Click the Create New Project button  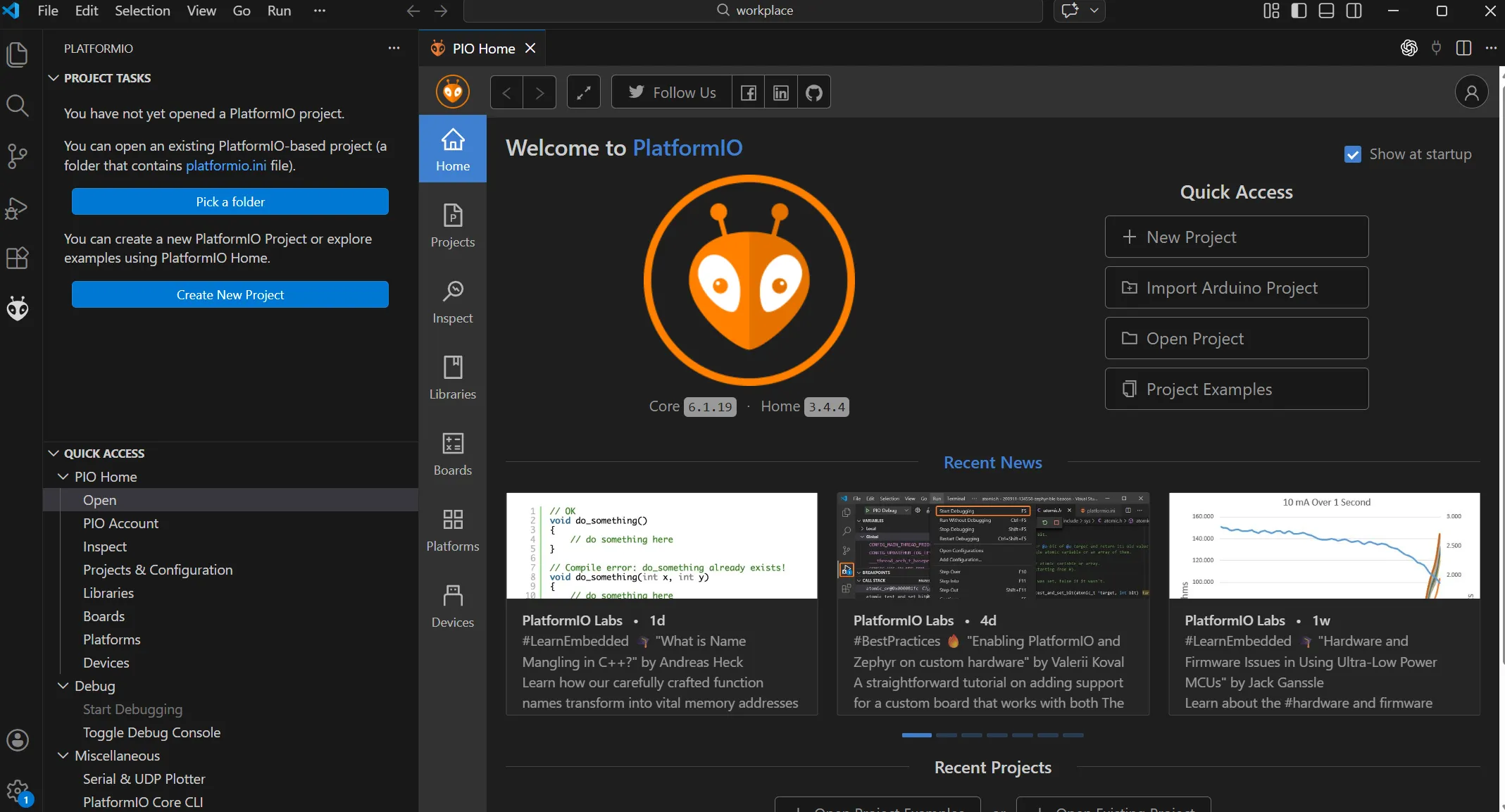pyautogui.click(x=230, y=295)
